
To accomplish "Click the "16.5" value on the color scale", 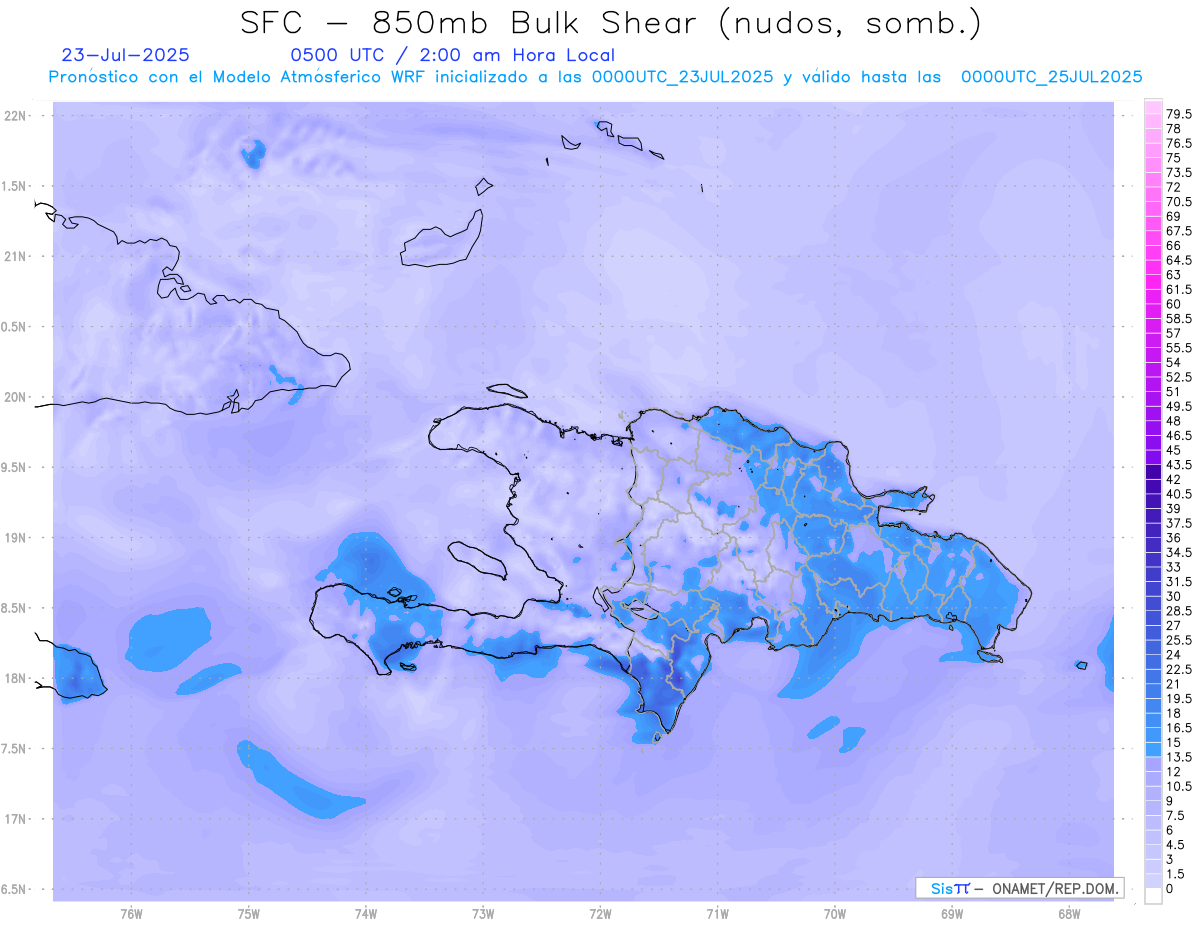I will pos(1180,728).
